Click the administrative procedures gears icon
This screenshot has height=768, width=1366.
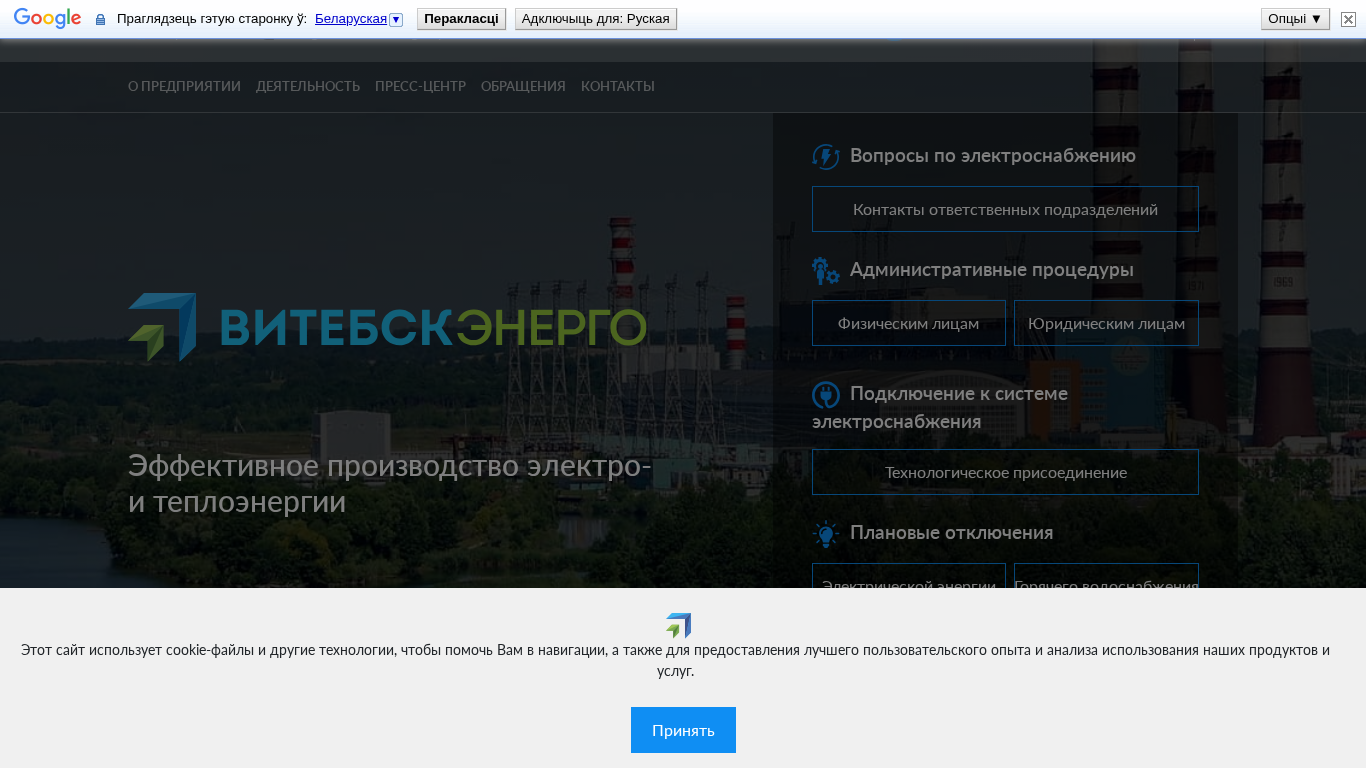pyautogui.click(x=826, y=271)
